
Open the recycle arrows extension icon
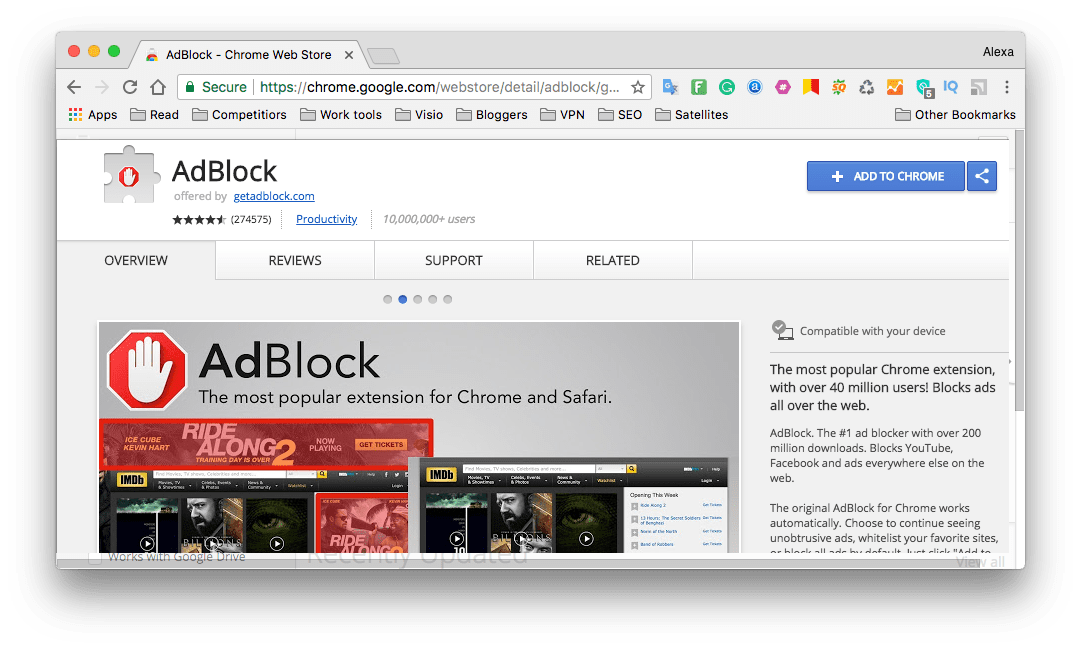pos(867,87)
